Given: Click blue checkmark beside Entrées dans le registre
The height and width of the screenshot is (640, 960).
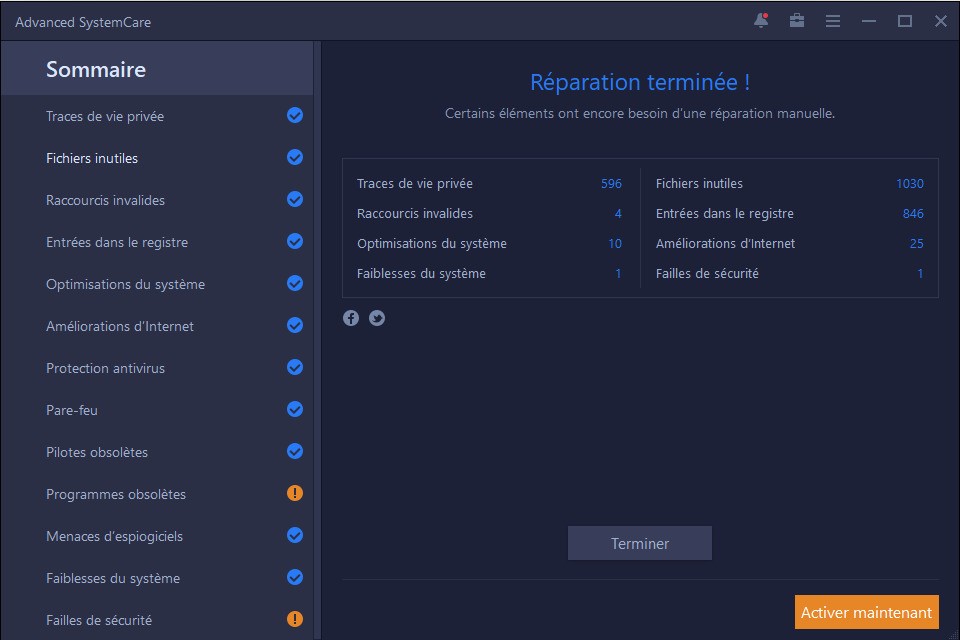Looking at the screenshot, I should [x=294, y=241].
